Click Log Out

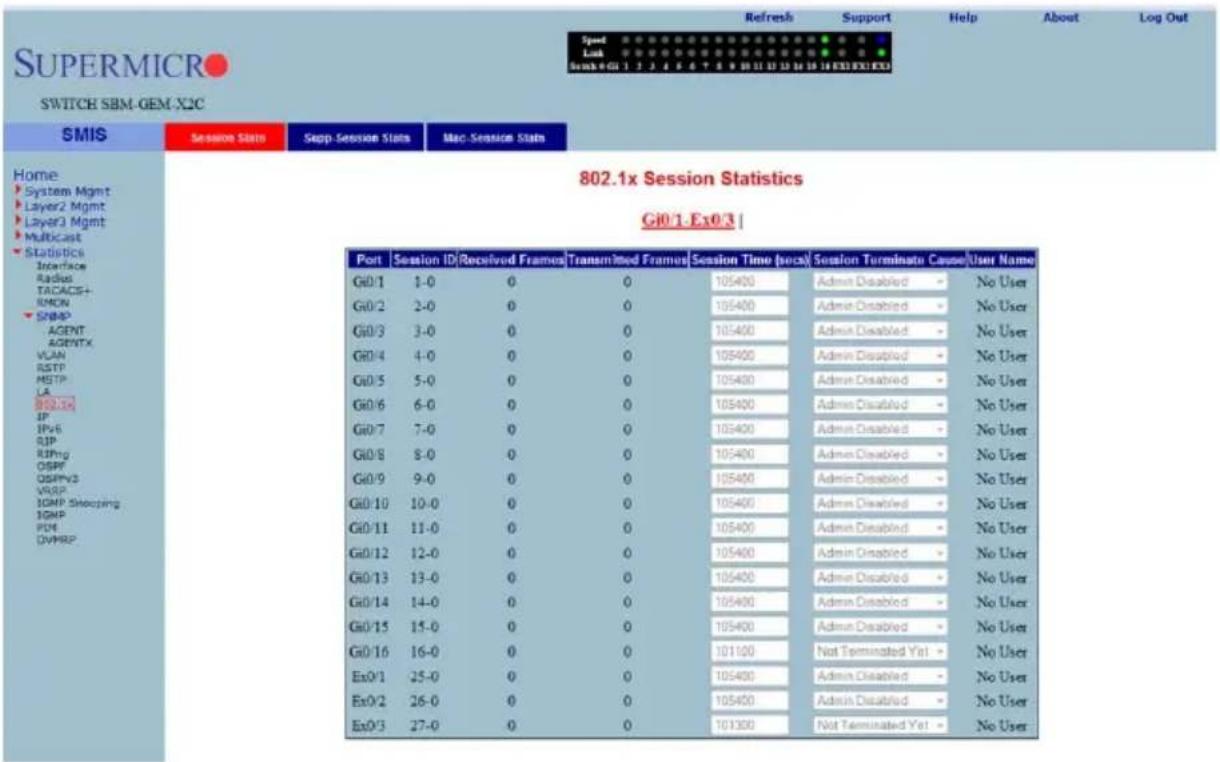pyautogui.click(x=1162, y=18)
